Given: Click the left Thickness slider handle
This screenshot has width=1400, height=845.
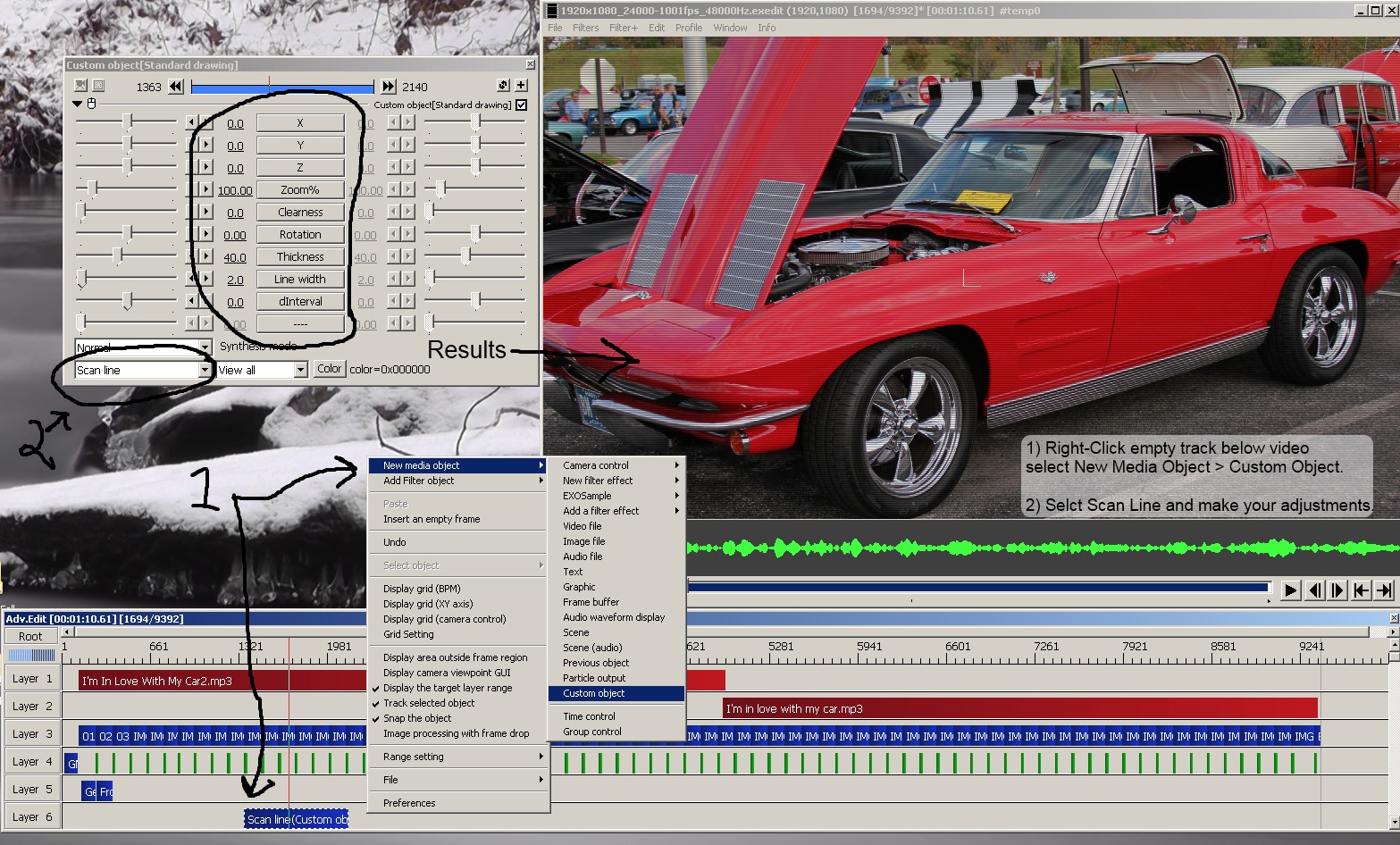Looking at the screenshot, I should coord(117,256).
